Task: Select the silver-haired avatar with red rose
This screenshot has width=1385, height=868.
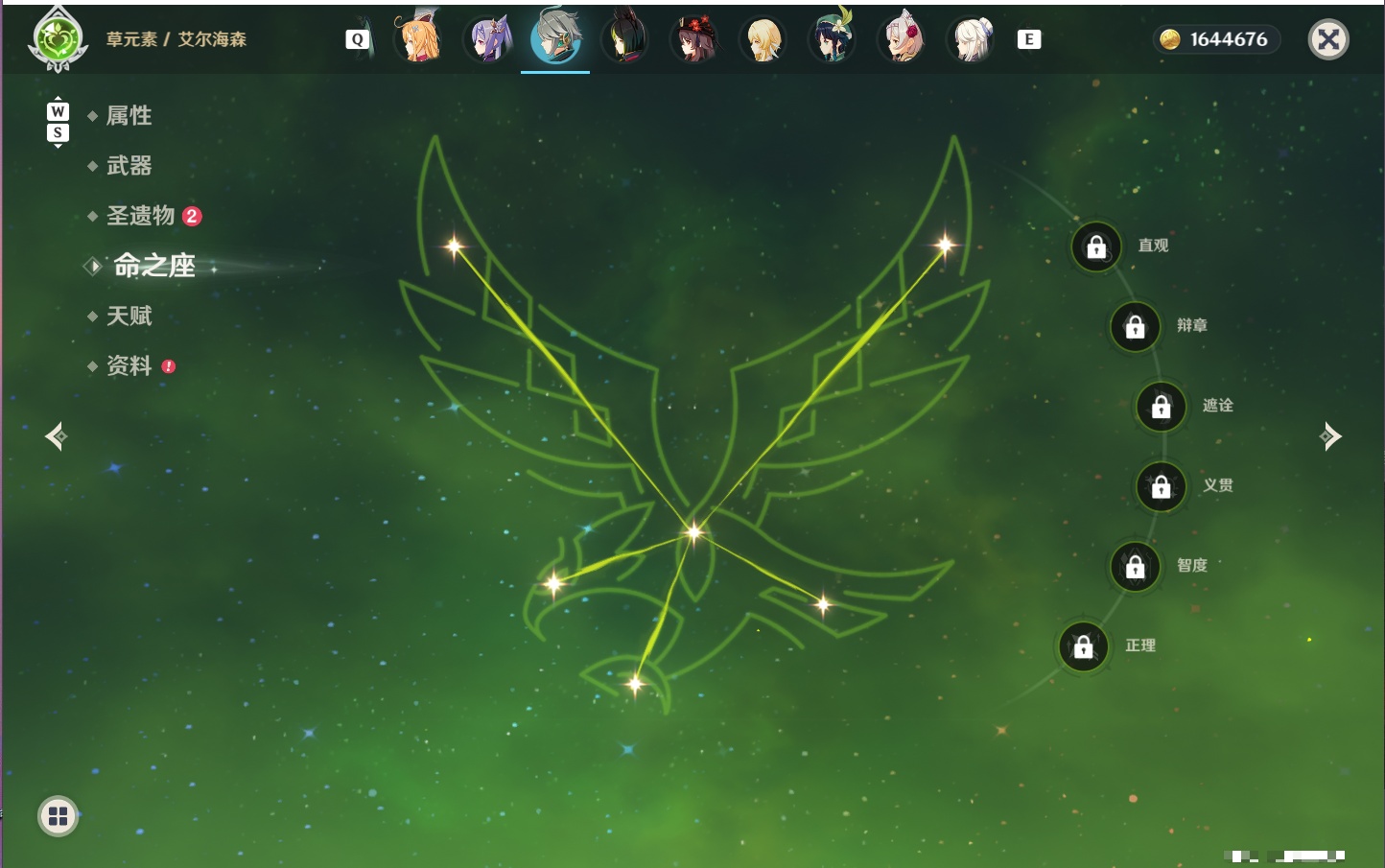Action: 901,39
